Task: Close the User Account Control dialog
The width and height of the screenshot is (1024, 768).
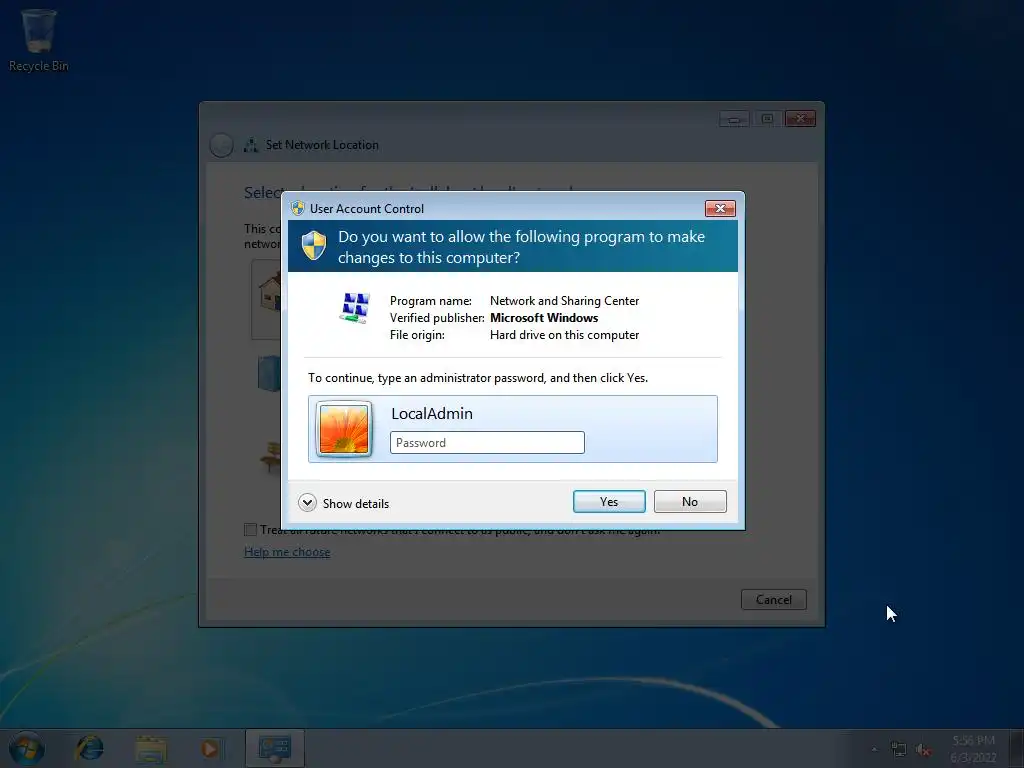Action: click(x=720, y=208)
